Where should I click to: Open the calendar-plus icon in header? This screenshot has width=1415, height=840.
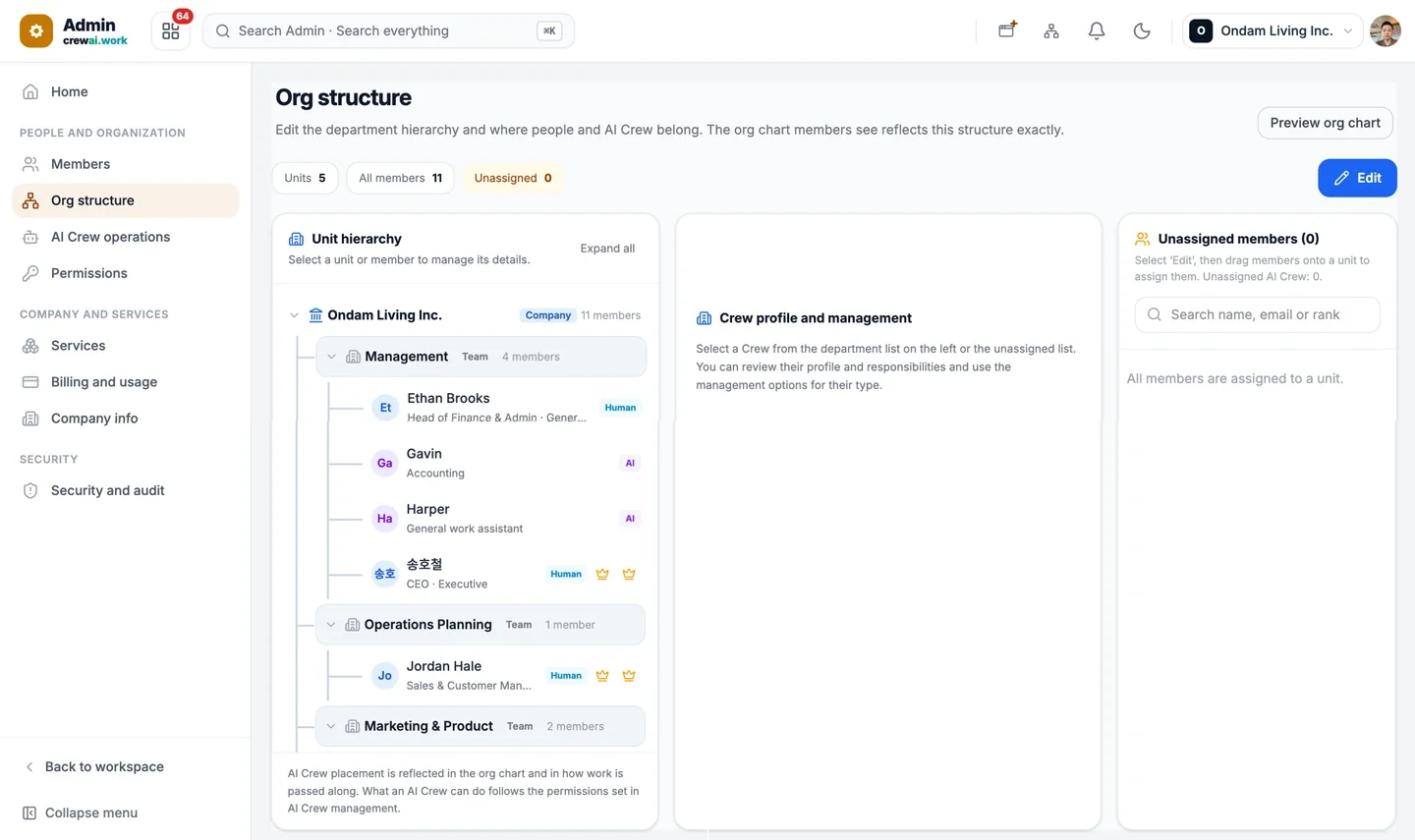(1006, 30)
